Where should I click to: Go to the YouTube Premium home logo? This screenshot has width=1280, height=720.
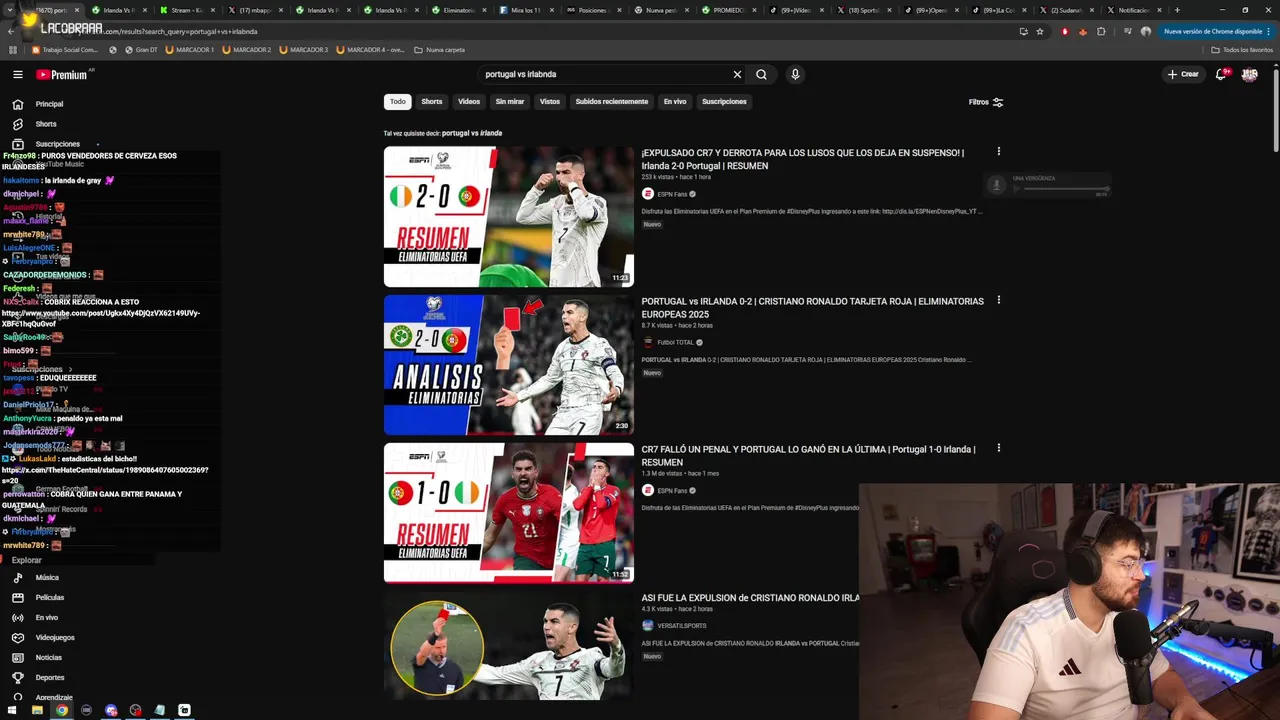coord(64,74)
